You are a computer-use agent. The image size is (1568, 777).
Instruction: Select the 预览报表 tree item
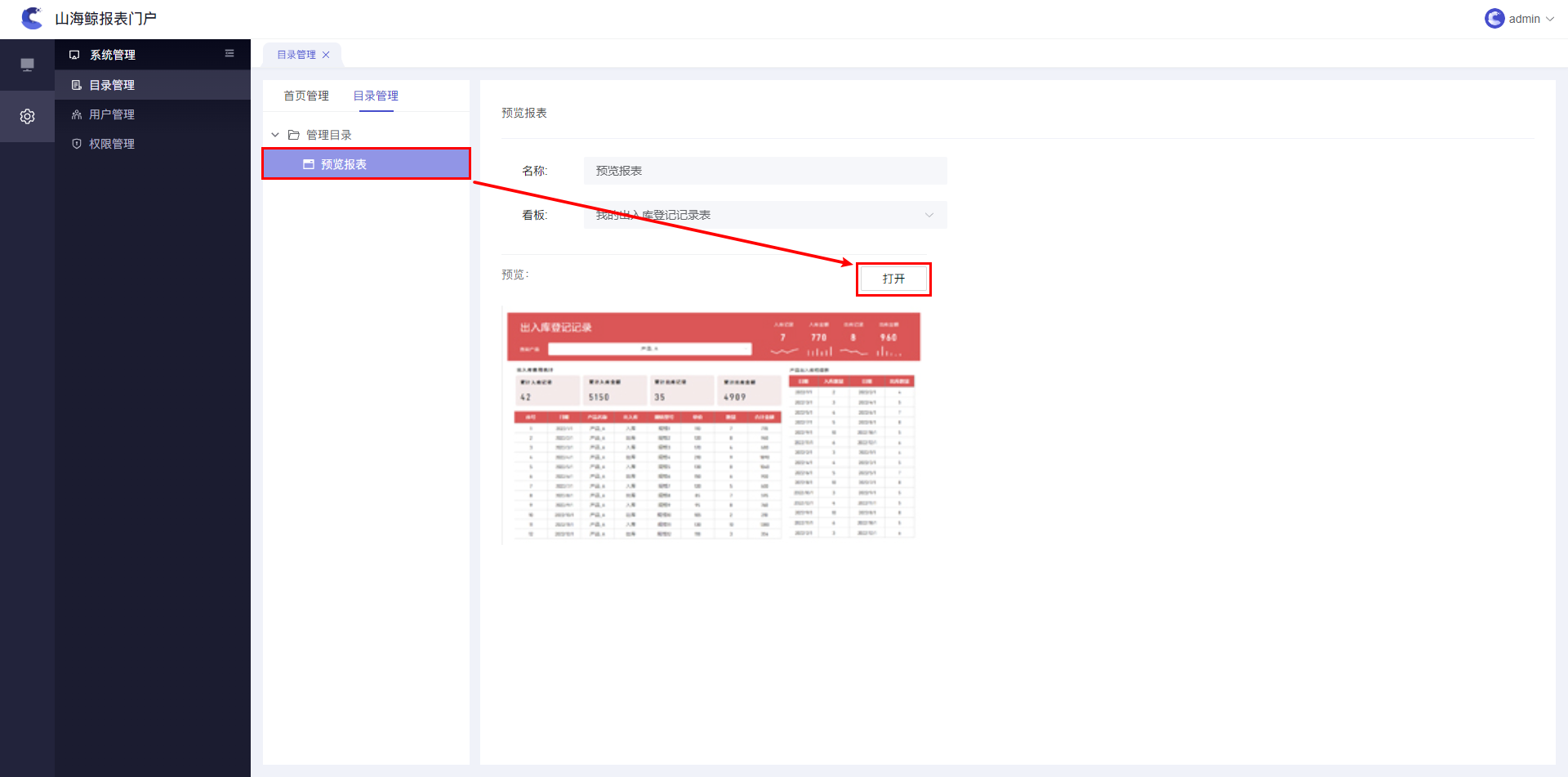366,164
